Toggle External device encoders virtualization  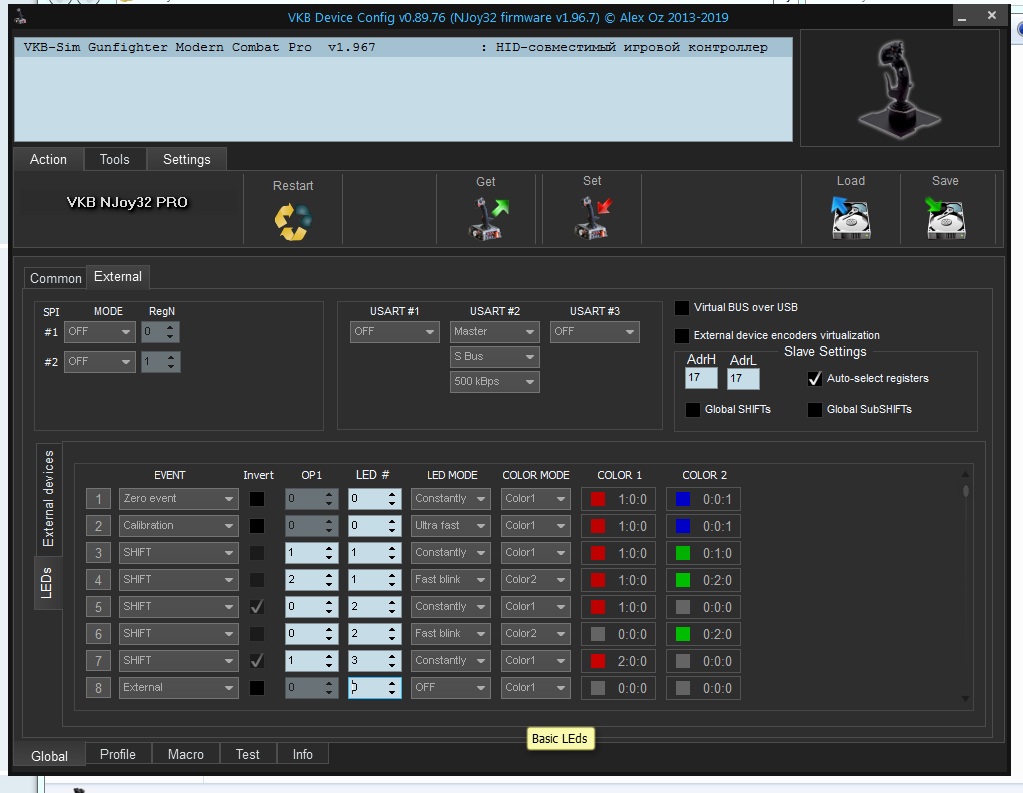[682, 335]
